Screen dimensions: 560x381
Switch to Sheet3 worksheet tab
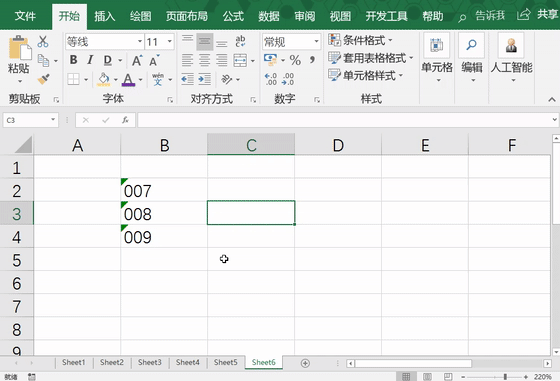coord(150,362)
